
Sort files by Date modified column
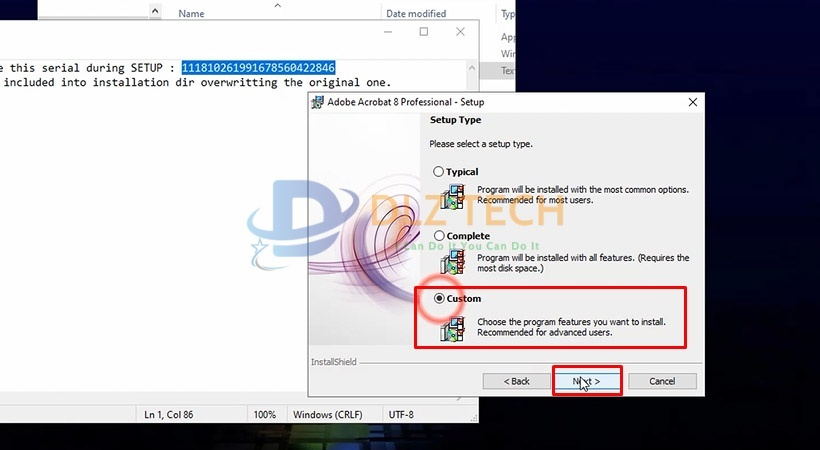coord(416,14)
